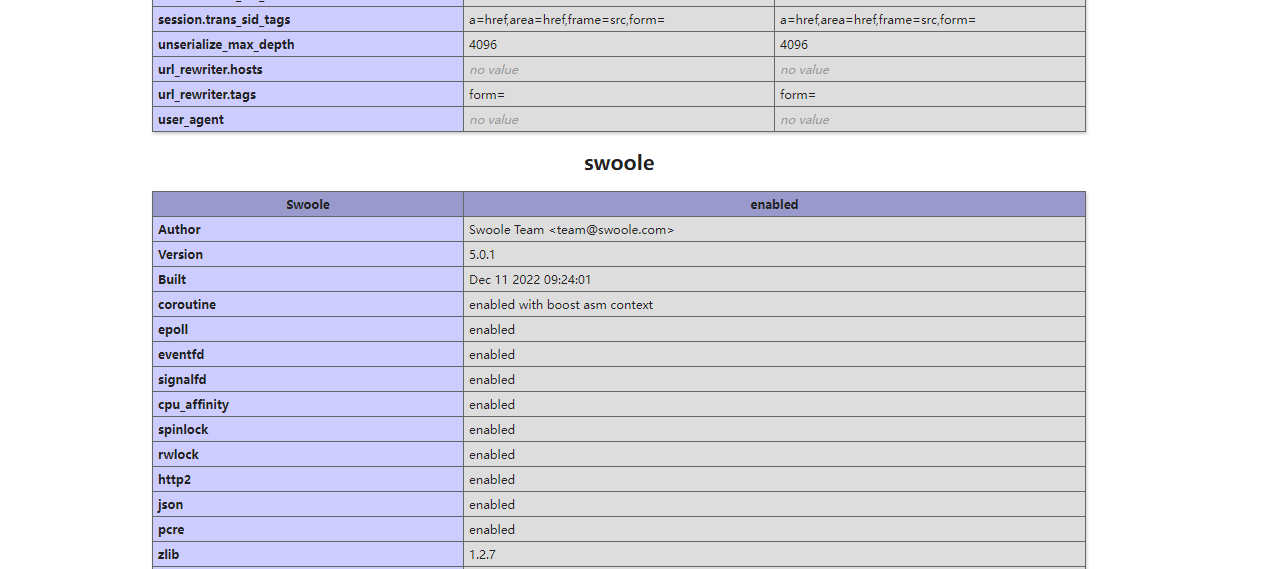Click local value of session.trans_sid_tags
Screen dimensions: 1274x569
pos(567,19)
